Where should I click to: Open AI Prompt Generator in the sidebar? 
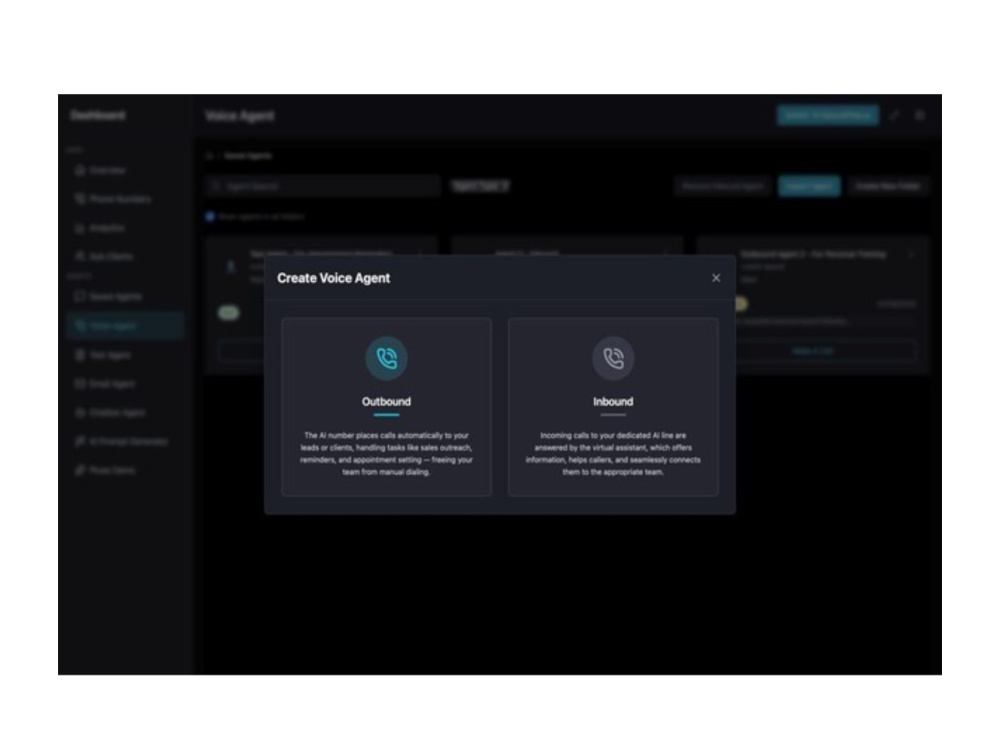[x=121, y=441]
